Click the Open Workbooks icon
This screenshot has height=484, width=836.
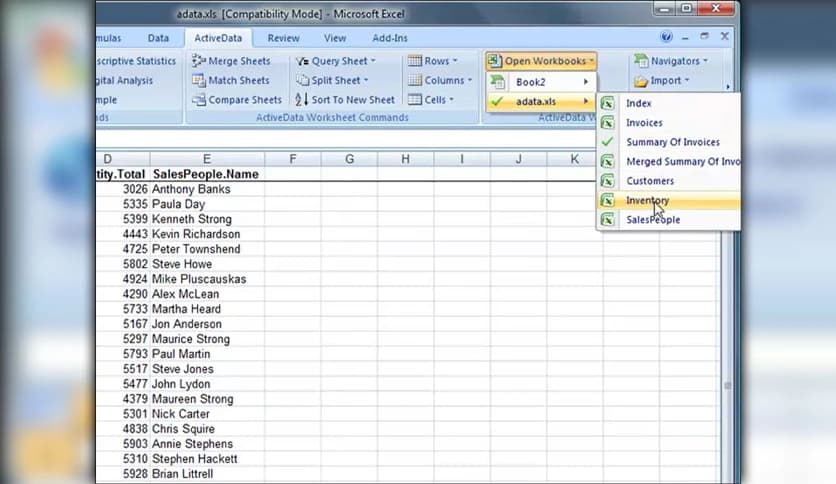(495, 61)
